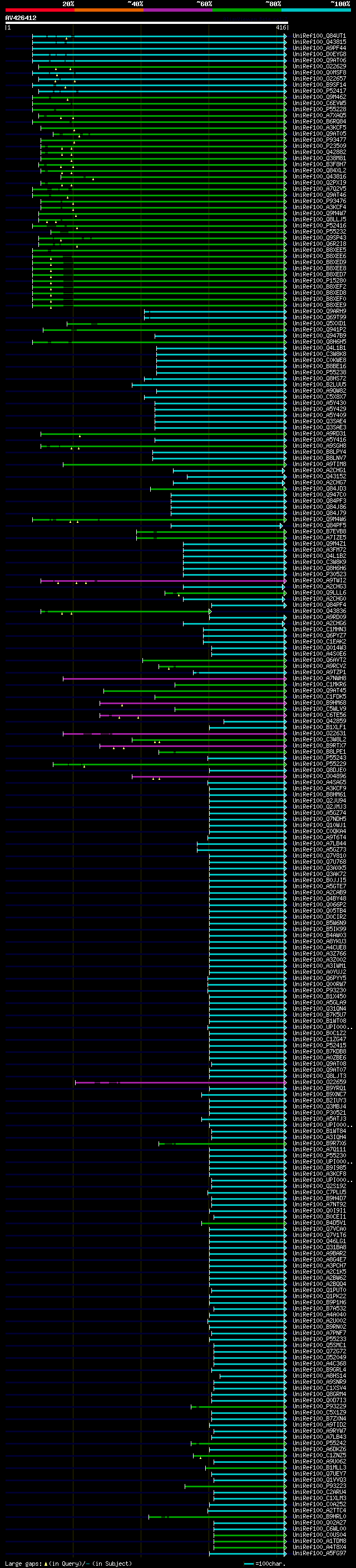The height and width of the screenshot is (1568, 356).
Task: Select the UniRef100_B9HM68 label
Action: pyautogui.click(x=319, y=703)
